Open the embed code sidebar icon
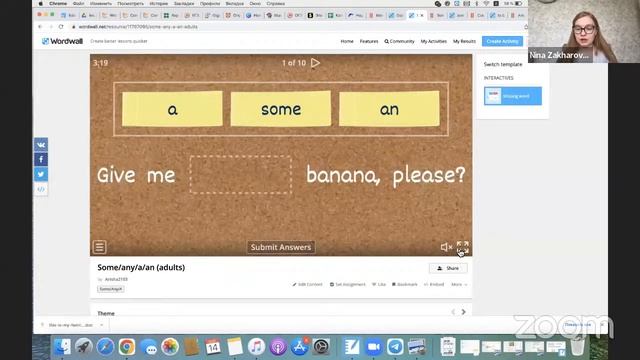This screenshot has height=360, width=640. [x=41, y=189]
